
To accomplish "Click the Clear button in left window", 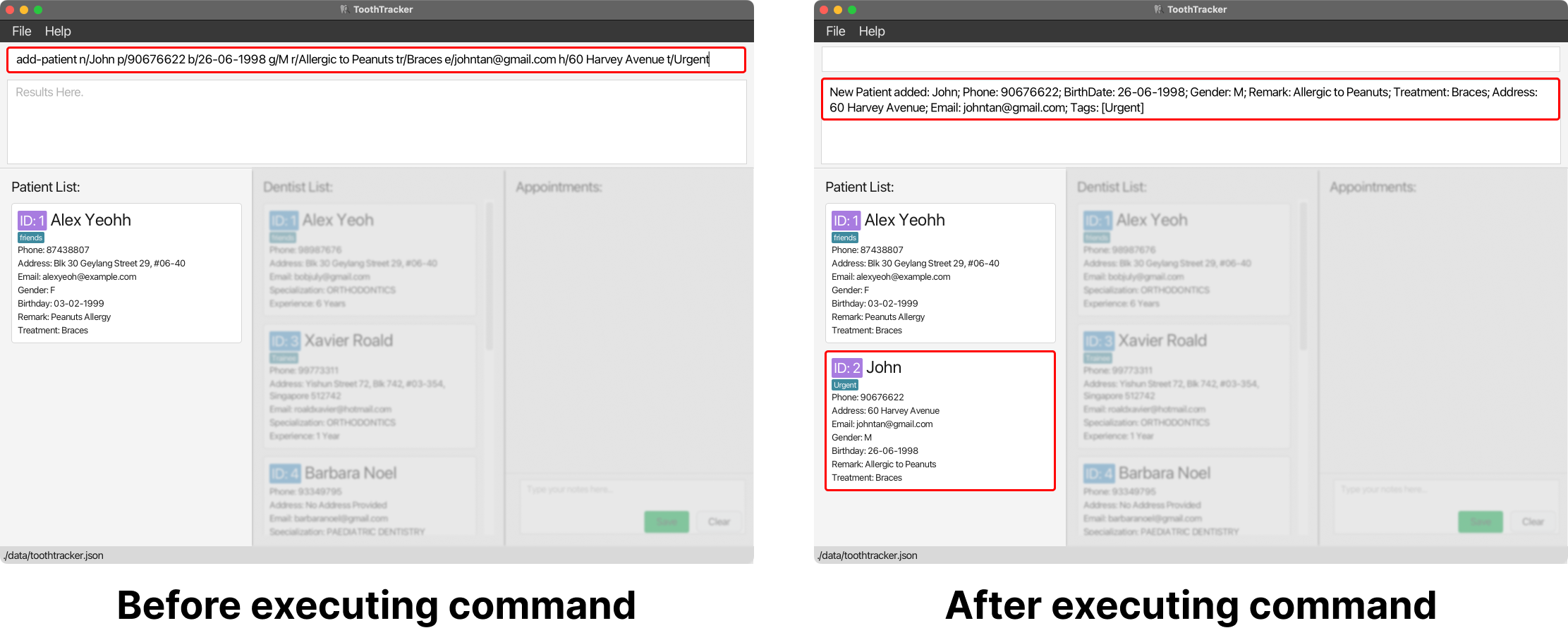I will coord(719,522).
